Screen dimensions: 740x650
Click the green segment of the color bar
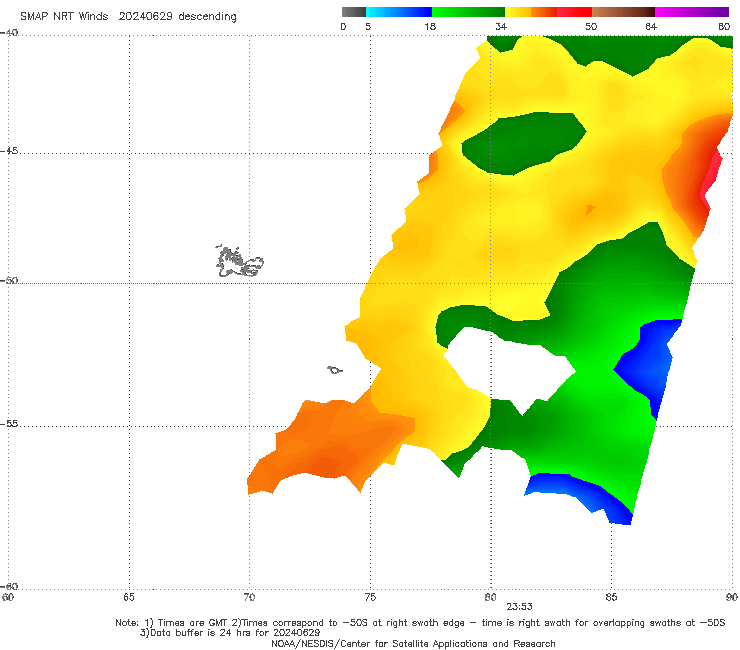click(468, 12)
